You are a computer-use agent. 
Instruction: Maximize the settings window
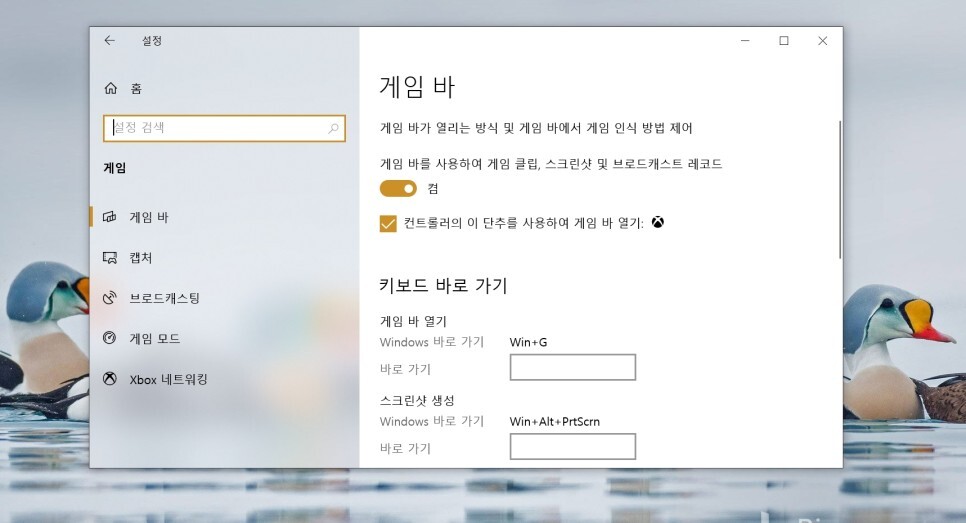(784, 41)
